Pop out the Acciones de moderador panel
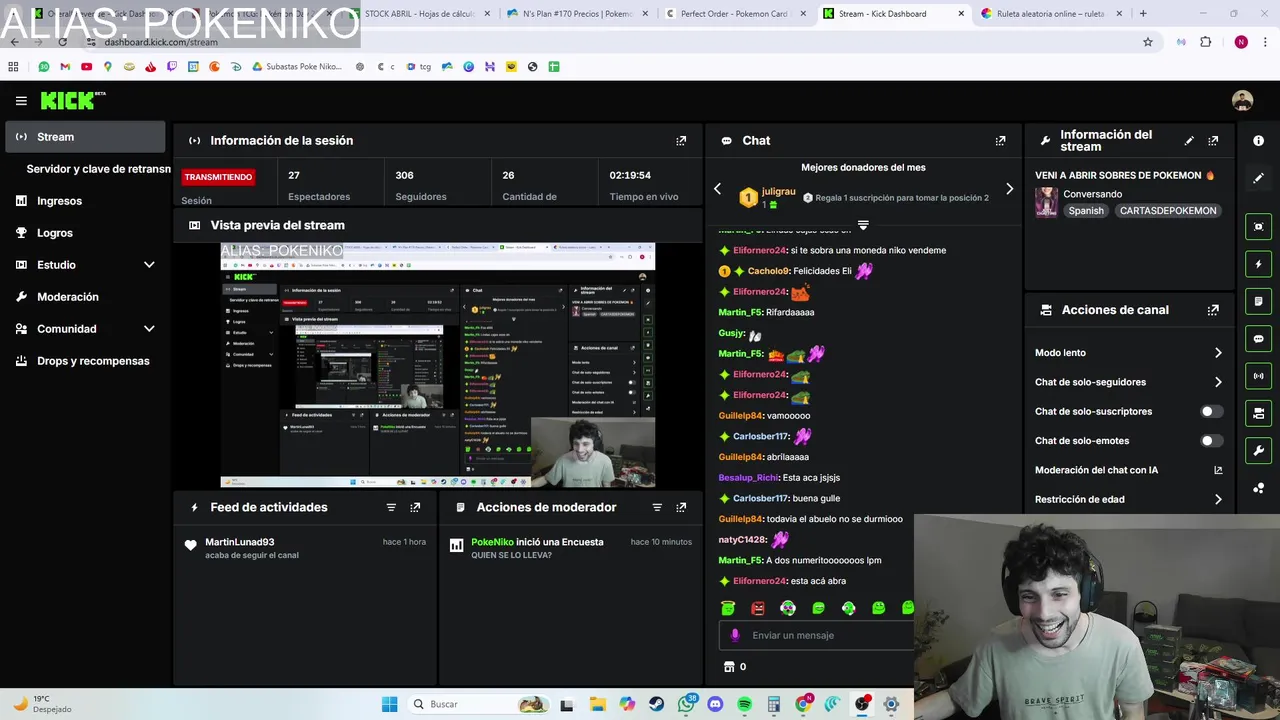Screen dimensions: 1280x720 [681, 508]
